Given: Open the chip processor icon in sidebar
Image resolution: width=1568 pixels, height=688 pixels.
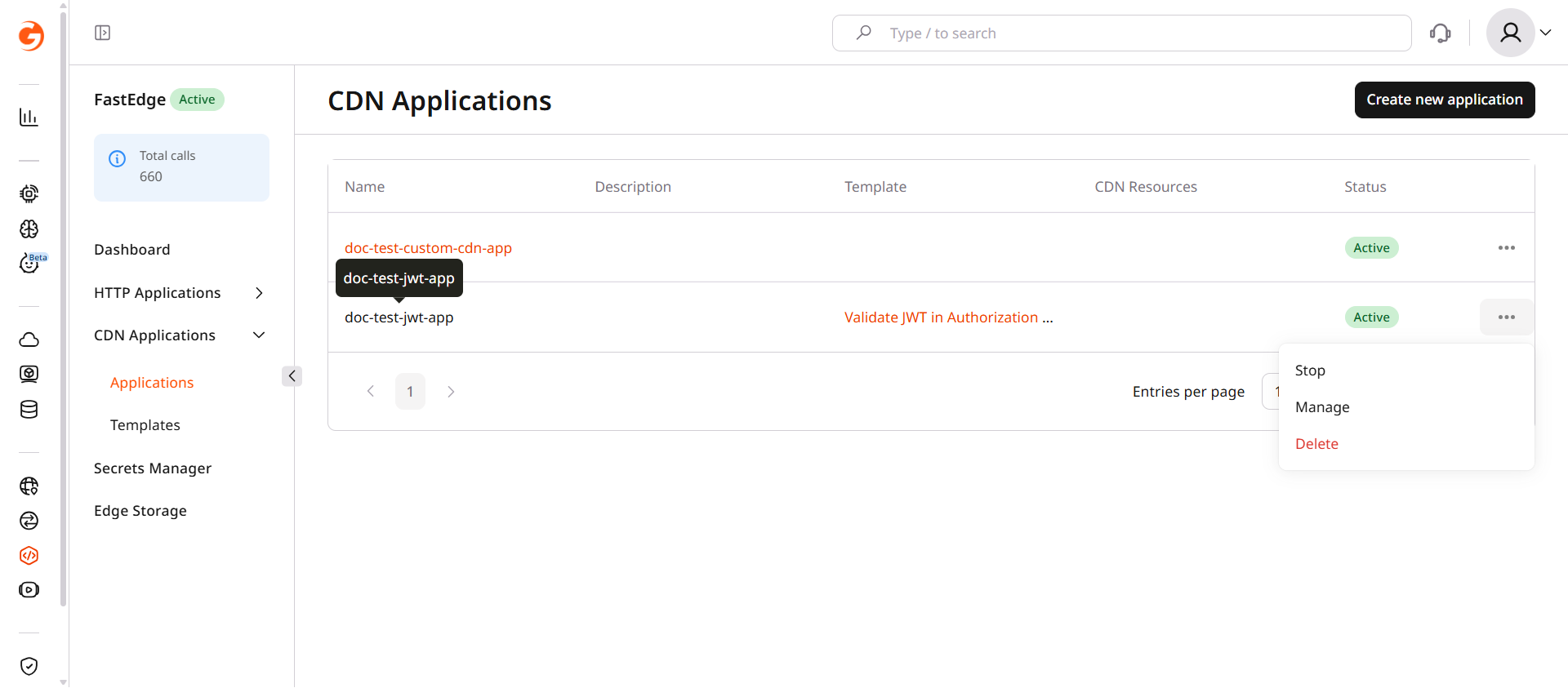Looking at the screenshot, I should pos(29,193).
